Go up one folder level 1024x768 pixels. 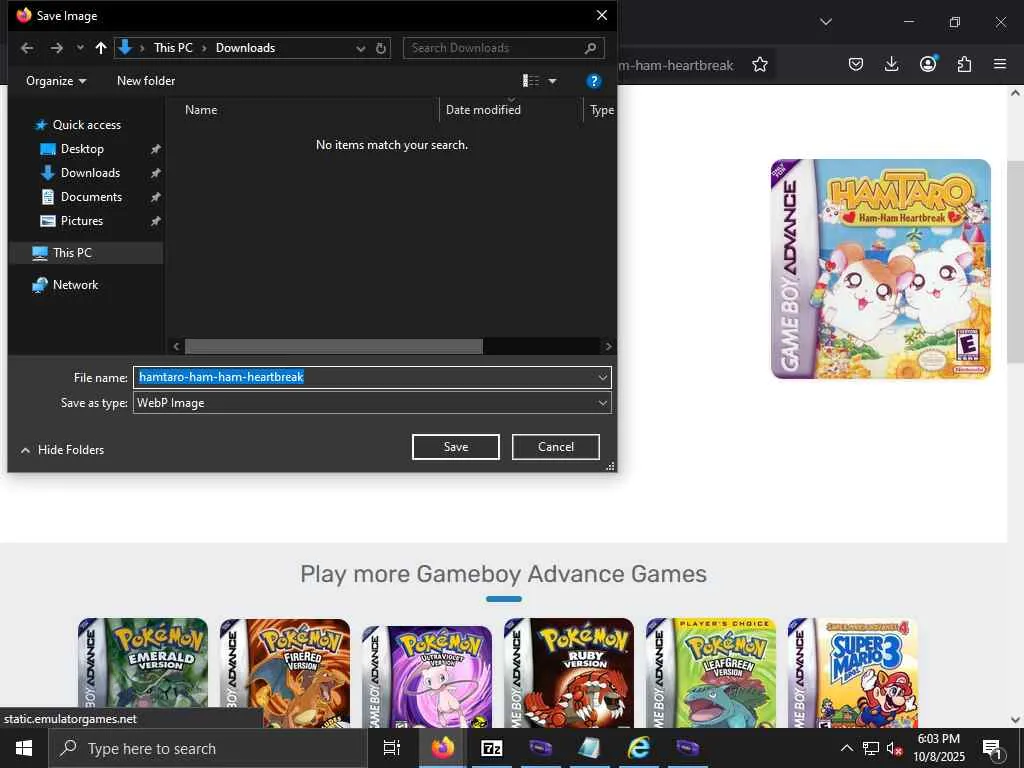[101, 48]
